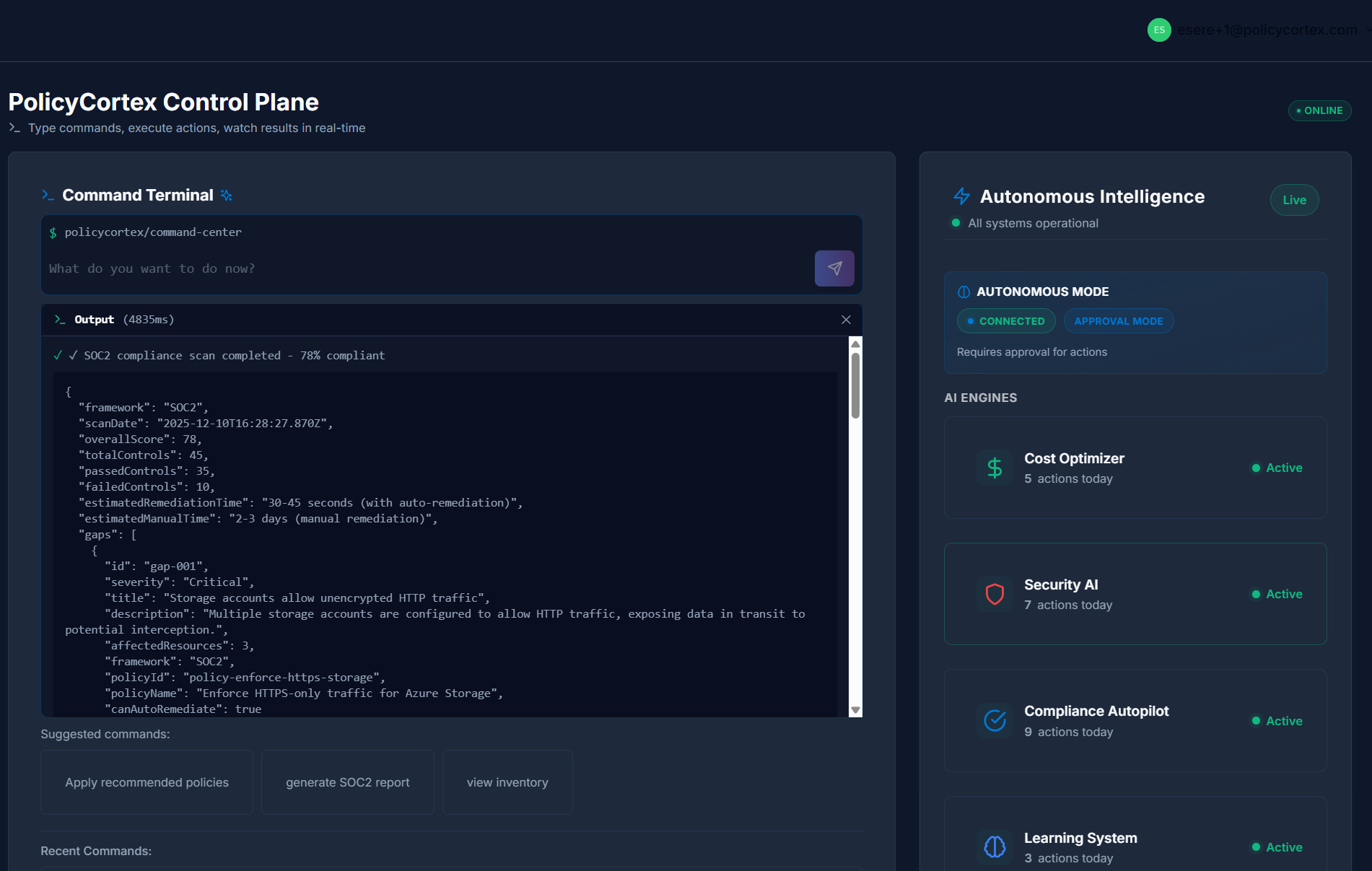Click 'SOC2 compliance scan completed - 78% compliant' line
This screenshot has height=871, width=1372.
[x=234, y=356]
